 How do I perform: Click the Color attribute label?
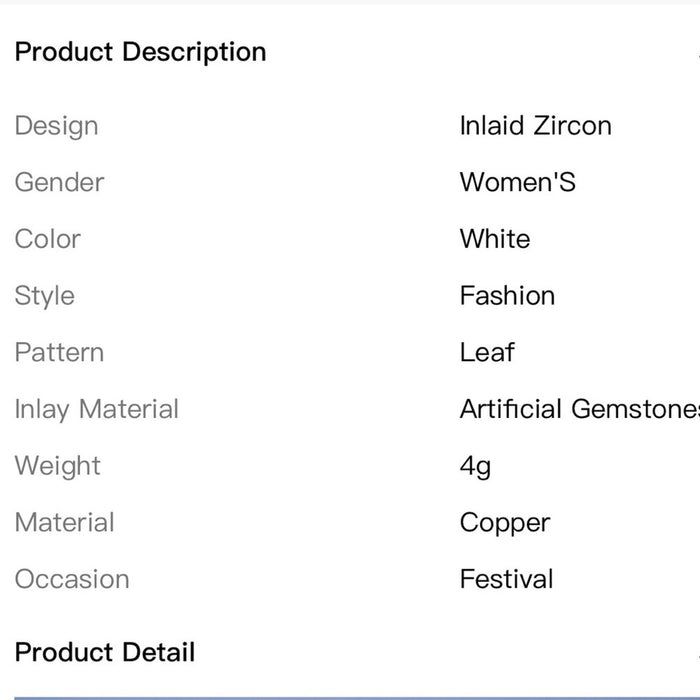click(47, 239)
